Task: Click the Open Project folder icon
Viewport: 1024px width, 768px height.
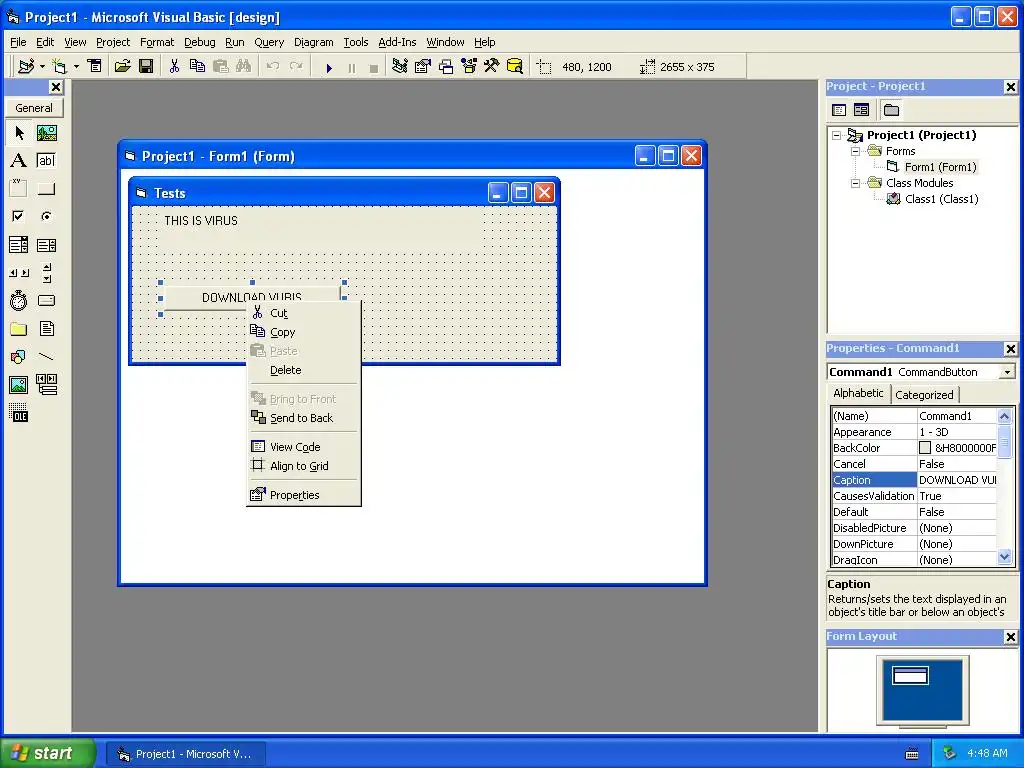Action: [x=122, y=67]
